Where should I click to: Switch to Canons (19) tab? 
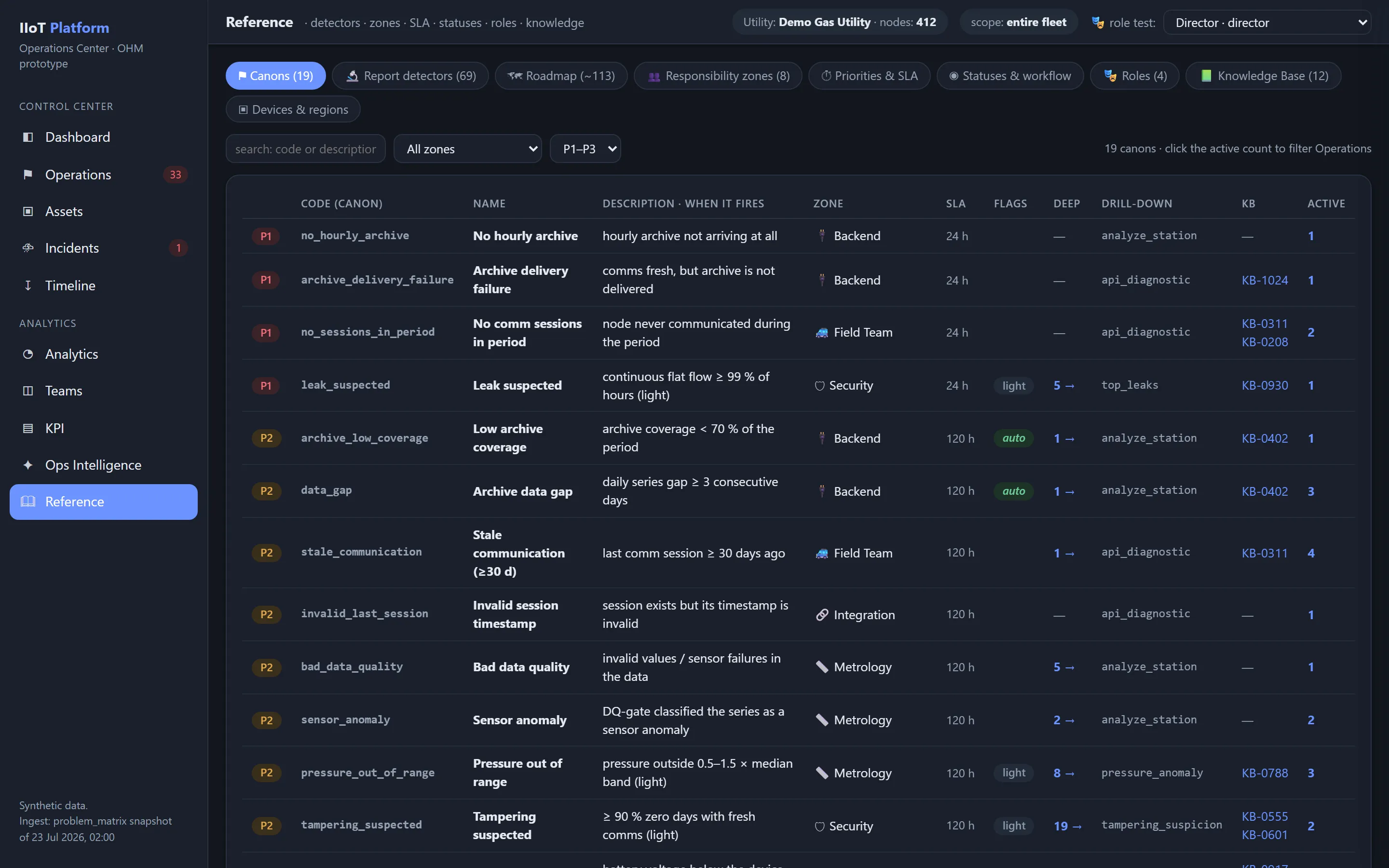pyautogui.click(x=275, y=76)
